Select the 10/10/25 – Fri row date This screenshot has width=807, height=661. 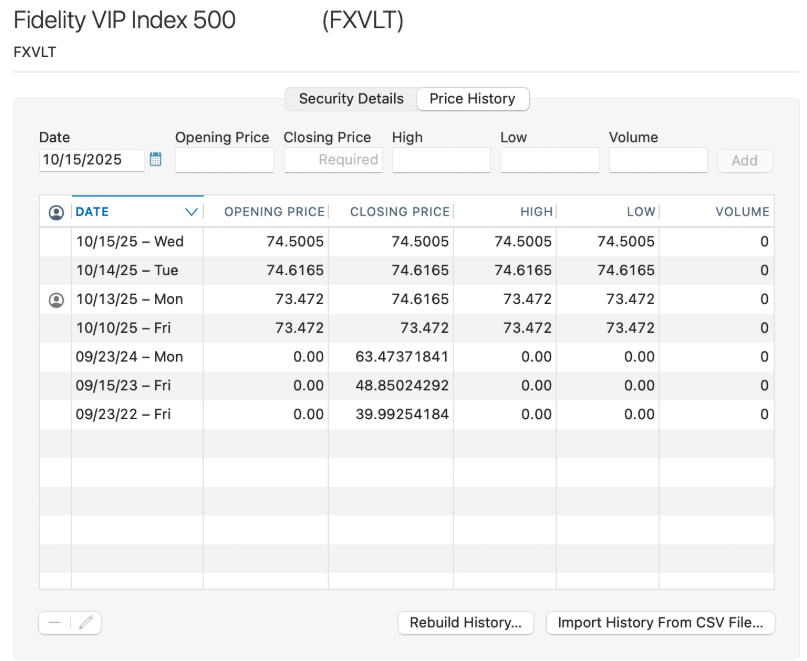tap(124, 328)
